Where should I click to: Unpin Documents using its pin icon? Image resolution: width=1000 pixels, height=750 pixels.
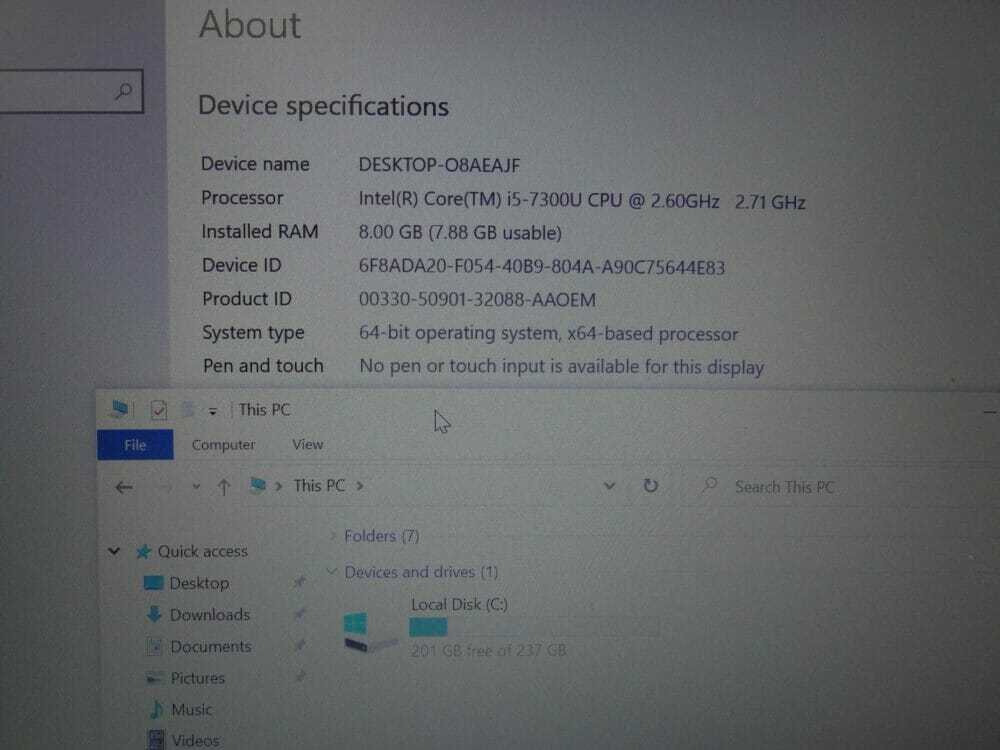pyautogui.click(x=299, y=645)
